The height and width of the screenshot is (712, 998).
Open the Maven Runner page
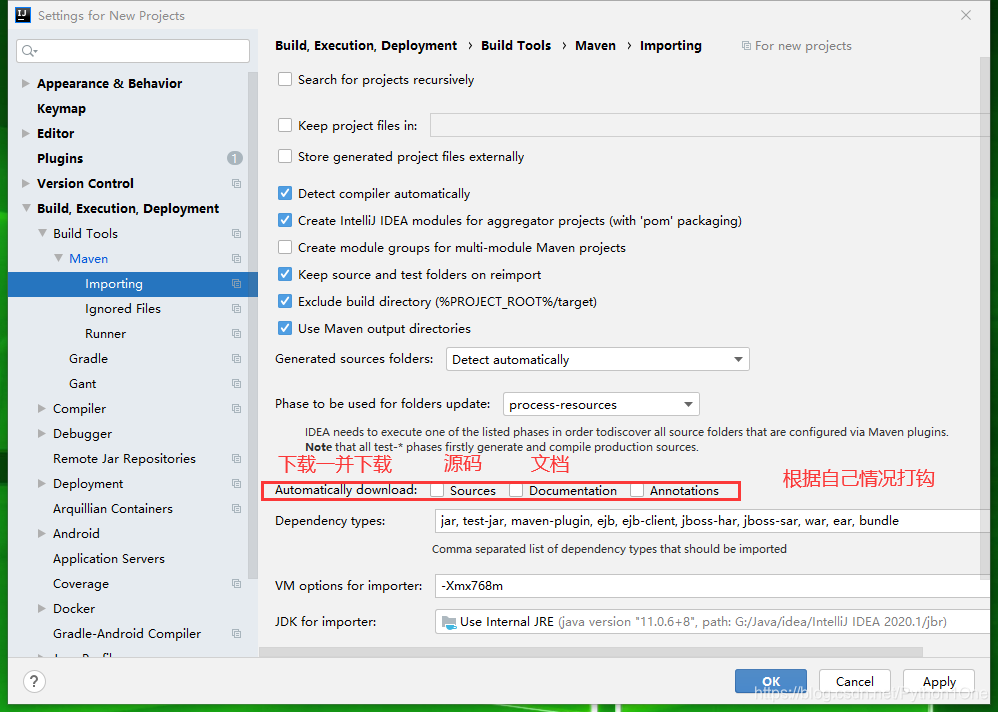(x=106, y=333)
